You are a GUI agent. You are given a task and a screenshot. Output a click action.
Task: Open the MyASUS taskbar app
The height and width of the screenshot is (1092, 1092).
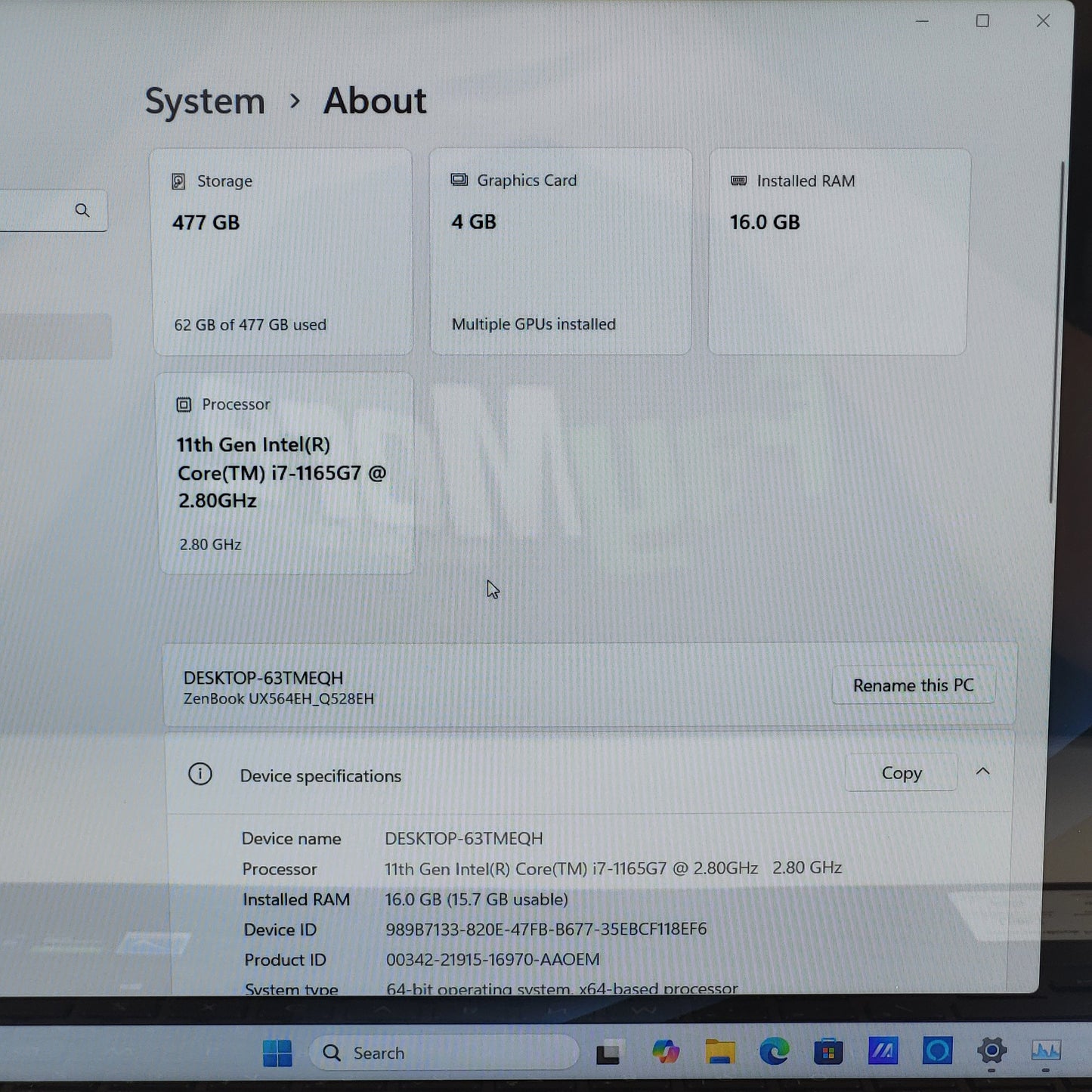tap(883, 1050)
